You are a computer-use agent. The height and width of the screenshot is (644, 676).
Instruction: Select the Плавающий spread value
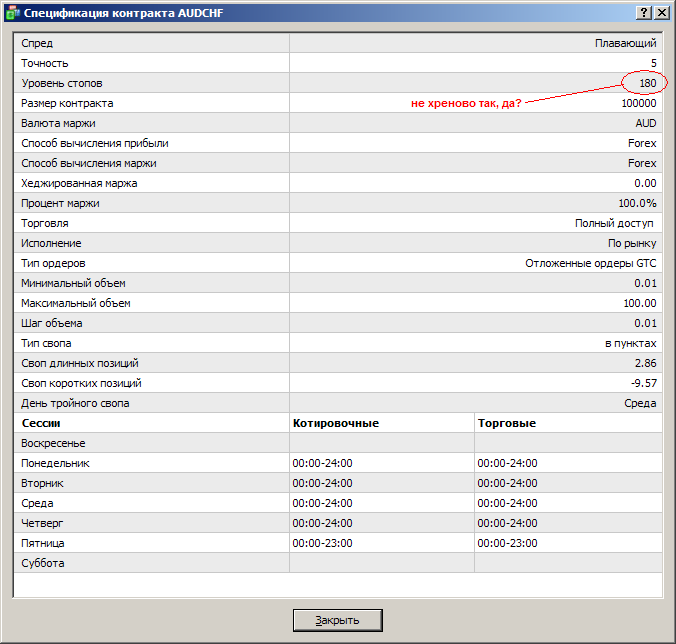626,43
